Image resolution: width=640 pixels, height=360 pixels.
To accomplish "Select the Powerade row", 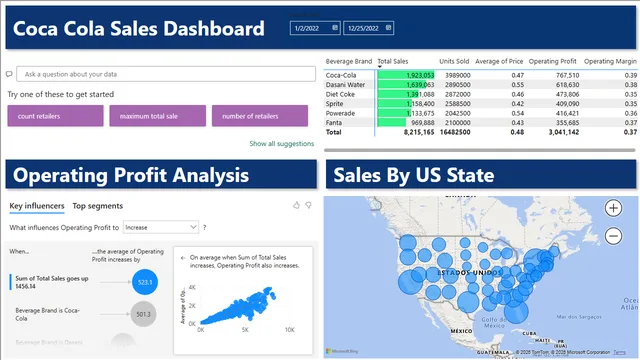I will coord(481,113).
